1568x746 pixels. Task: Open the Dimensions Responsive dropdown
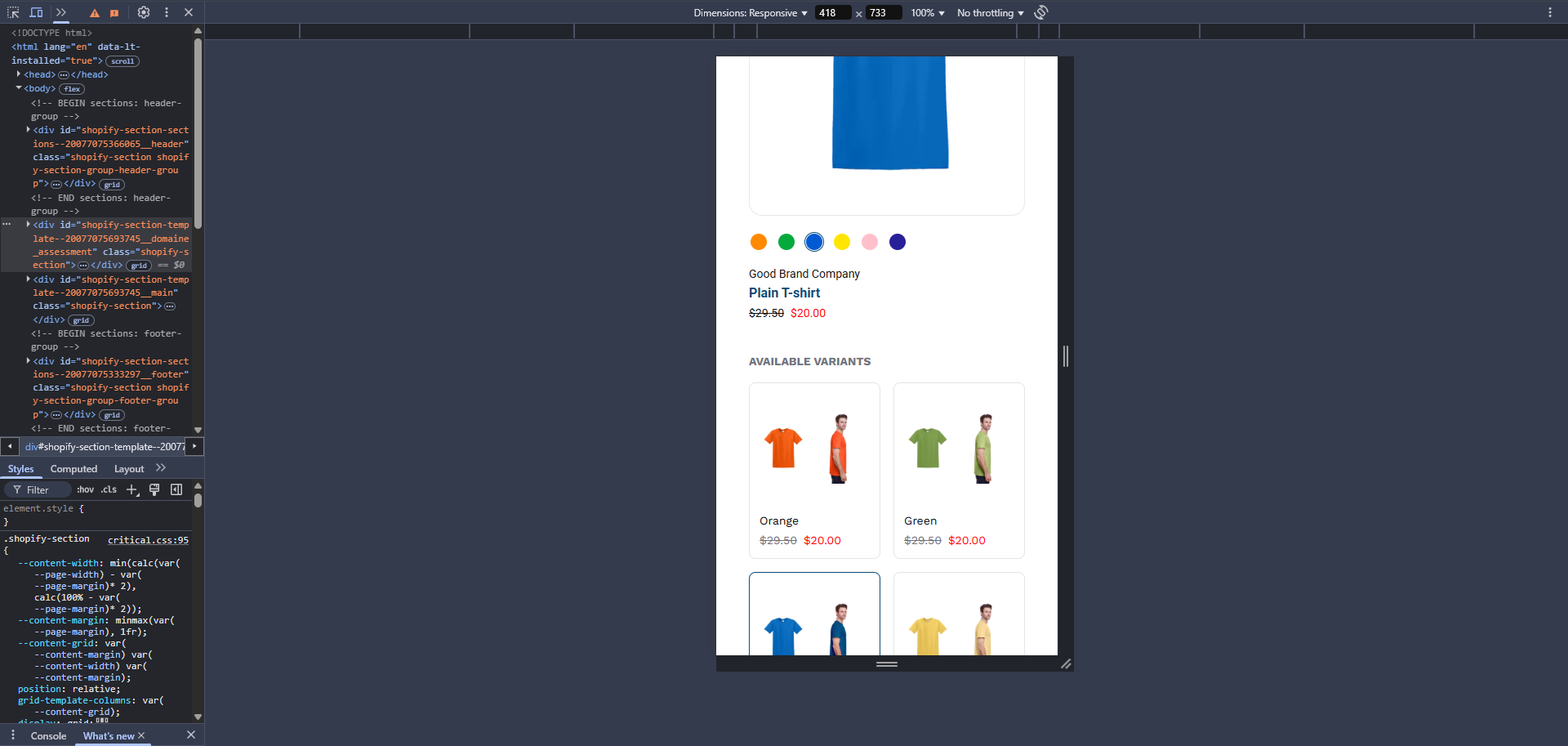[751, 13]
